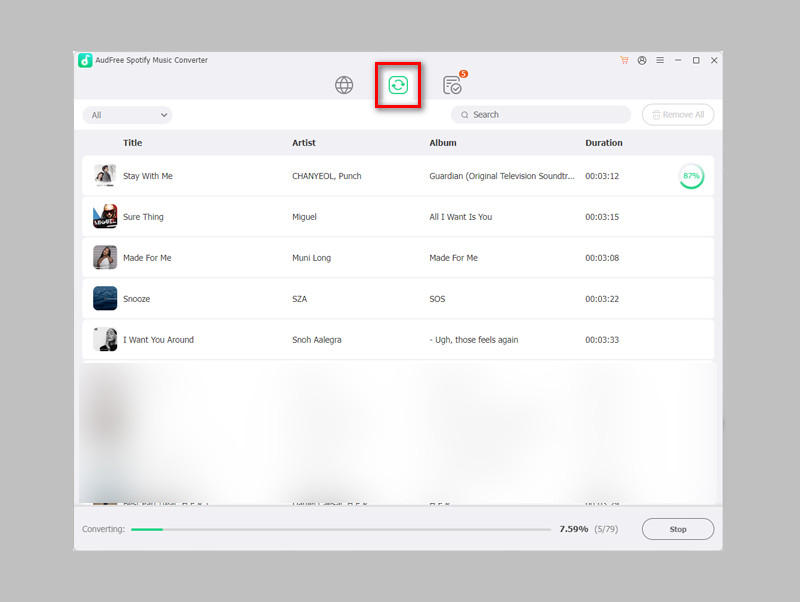Click artist Miguel
800x602 pixels.
pyautogui.click(x=304, y=217)
